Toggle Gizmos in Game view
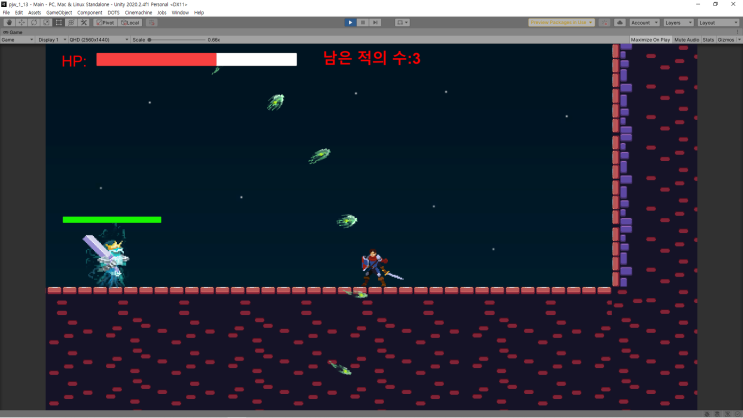The width and height of the screenshot is (743, 418). click(x=725, y=40)
